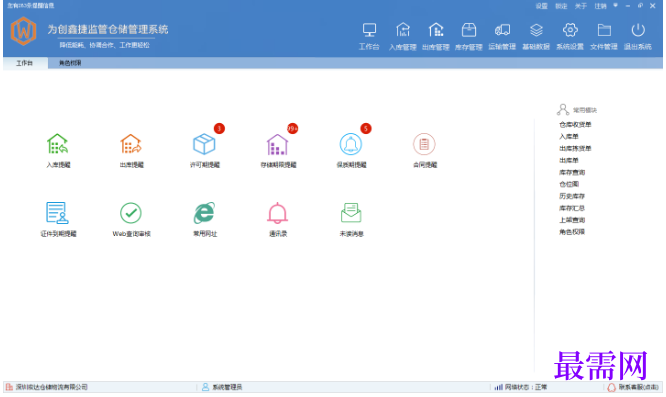Open the red clipboard 合同提醒 icon
This screenshot has height=397, width=666.
click(x=424, y=144)
